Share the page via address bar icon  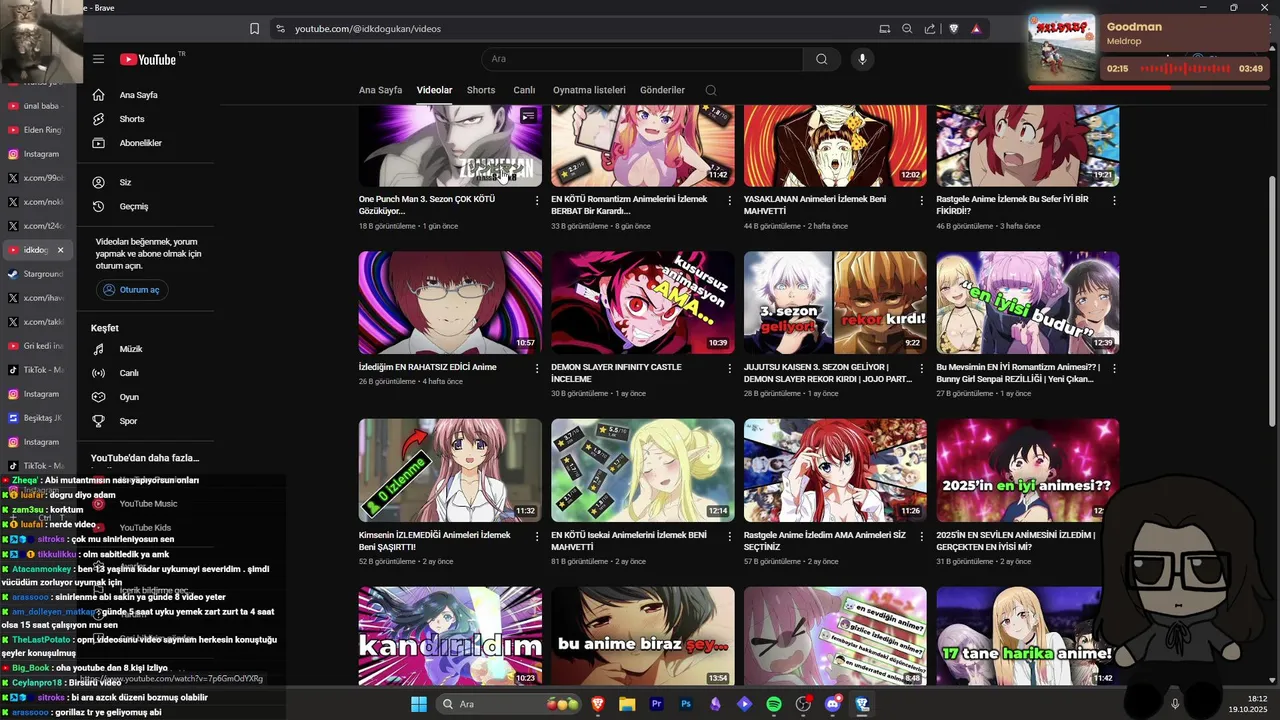tap(930, 29)
